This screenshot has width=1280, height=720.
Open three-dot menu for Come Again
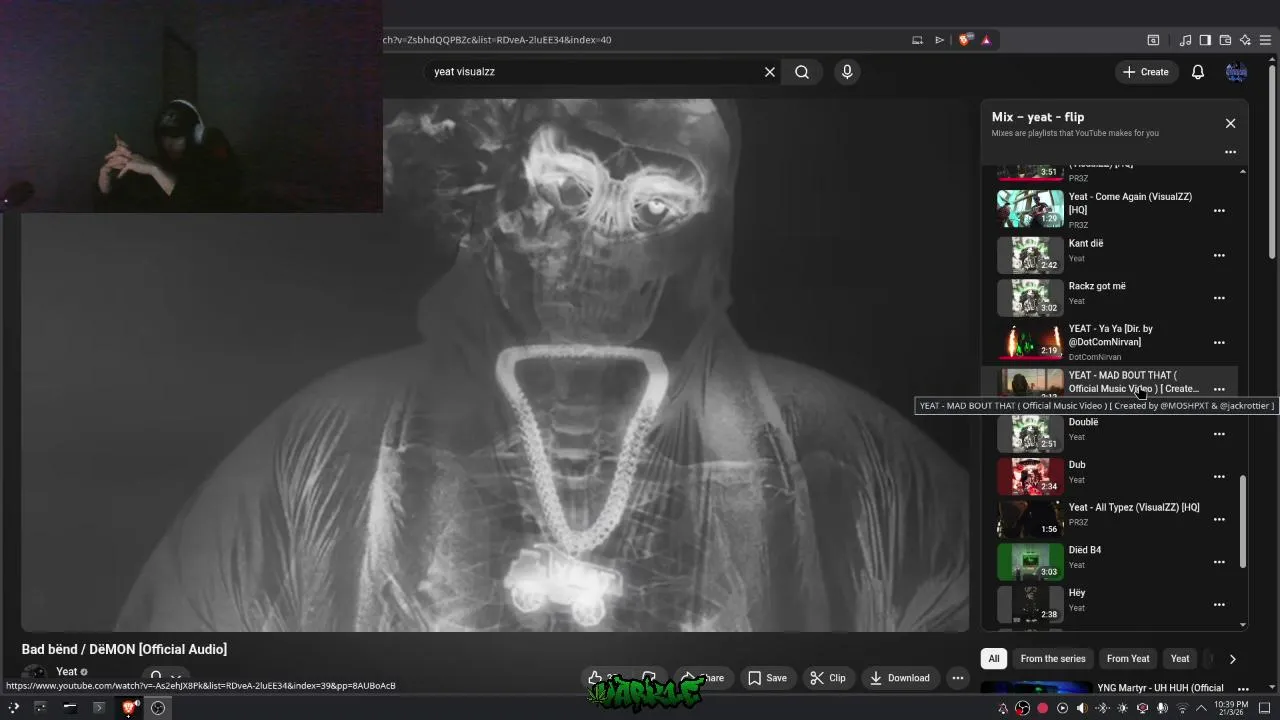pyautogui.click(x=1219, y=211)
